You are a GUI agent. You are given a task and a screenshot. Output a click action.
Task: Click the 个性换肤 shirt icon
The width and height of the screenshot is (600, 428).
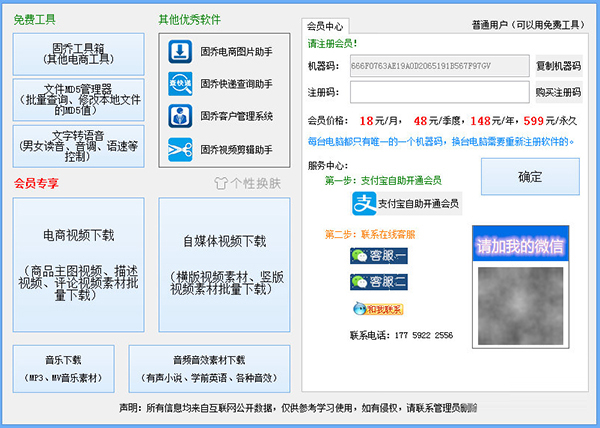click(223, 184)
